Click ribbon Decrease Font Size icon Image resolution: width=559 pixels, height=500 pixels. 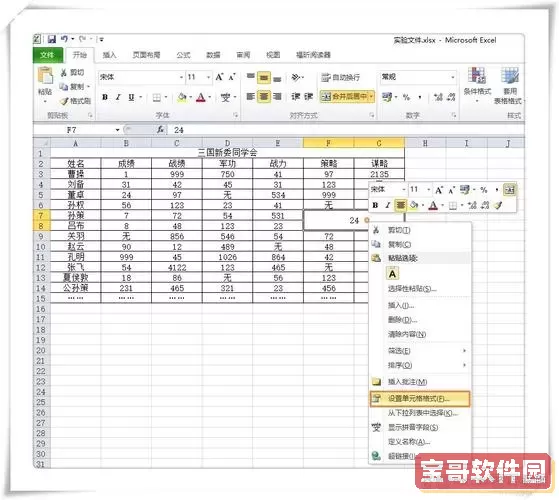pyautogui.click(x=232, y=77)
